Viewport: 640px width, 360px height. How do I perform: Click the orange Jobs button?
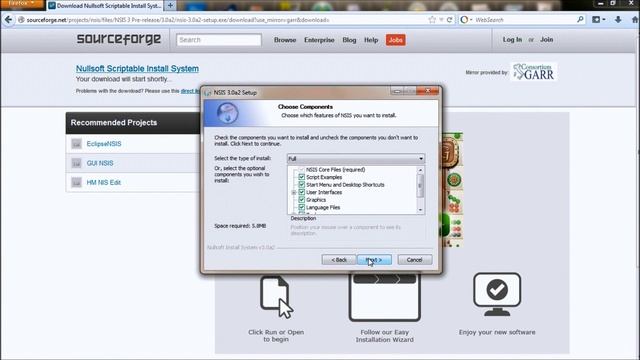point(396,40)
